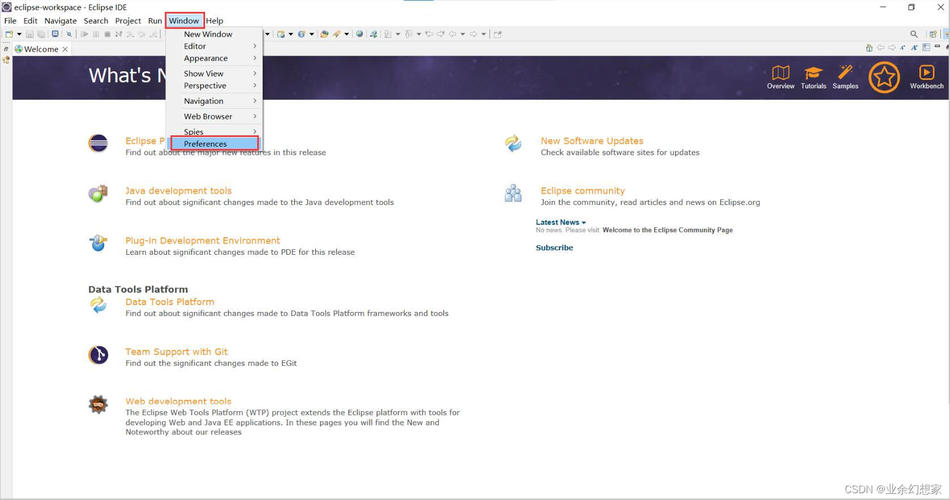
Task: Expand the Perspective submenu
Action: [x=214, y=85]
